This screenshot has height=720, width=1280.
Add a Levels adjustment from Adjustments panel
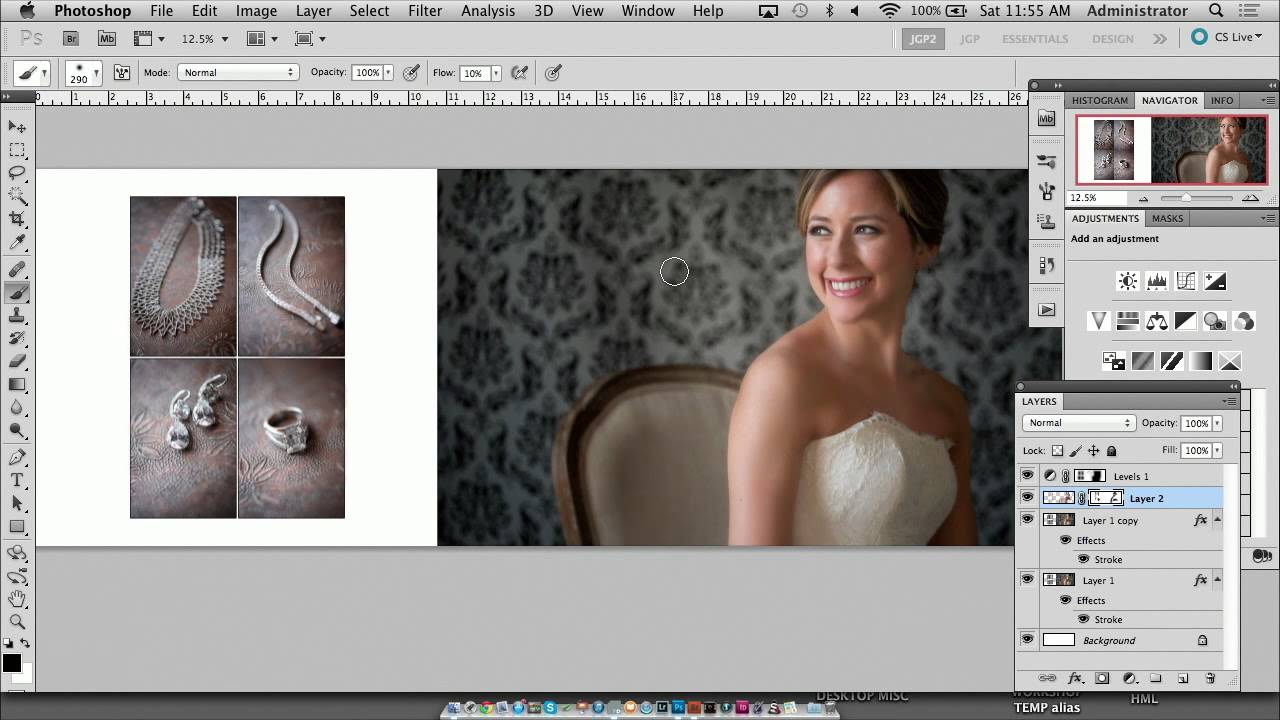tap(1157, 281)
